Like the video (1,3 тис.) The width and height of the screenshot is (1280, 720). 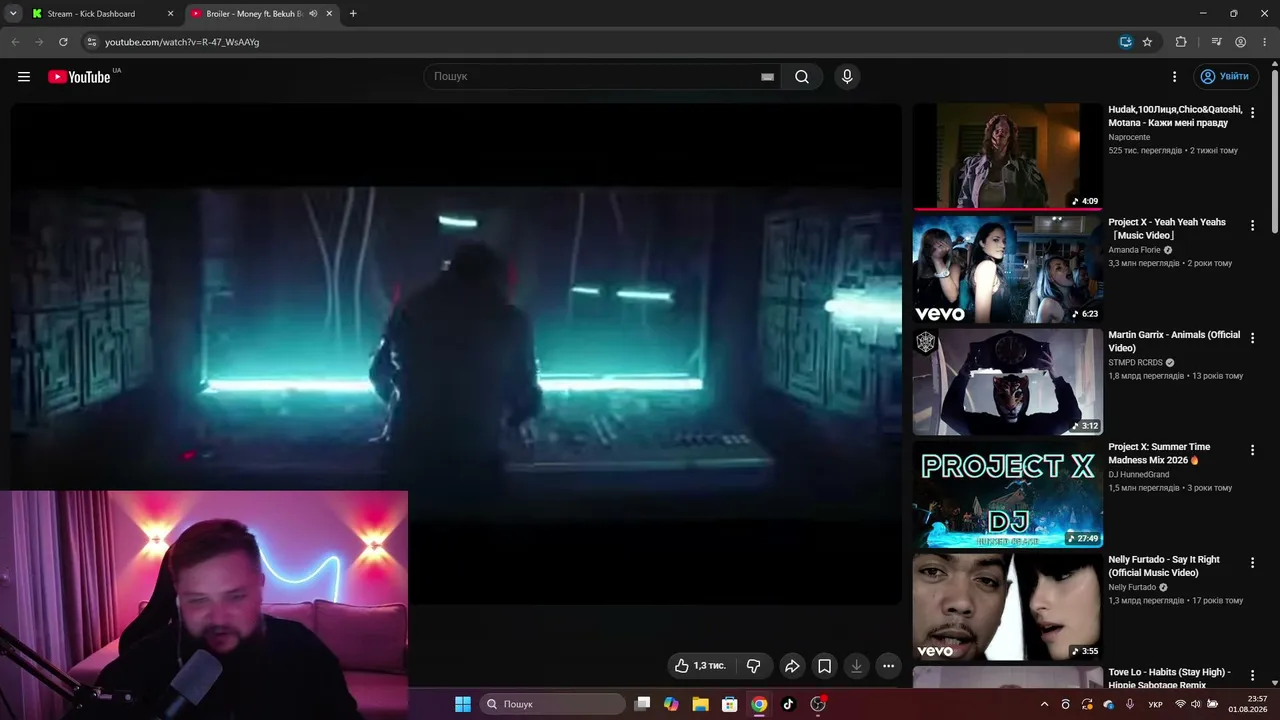tap(700, 666)
